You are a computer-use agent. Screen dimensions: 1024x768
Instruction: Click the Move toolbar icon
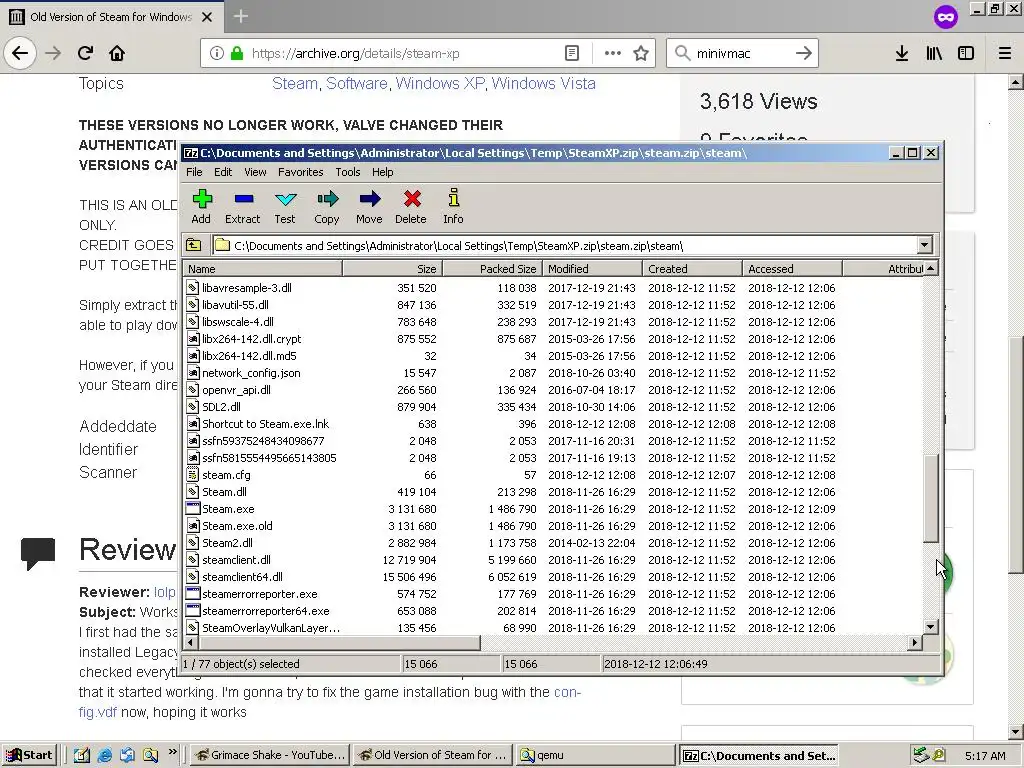click(x=369, y=206)
